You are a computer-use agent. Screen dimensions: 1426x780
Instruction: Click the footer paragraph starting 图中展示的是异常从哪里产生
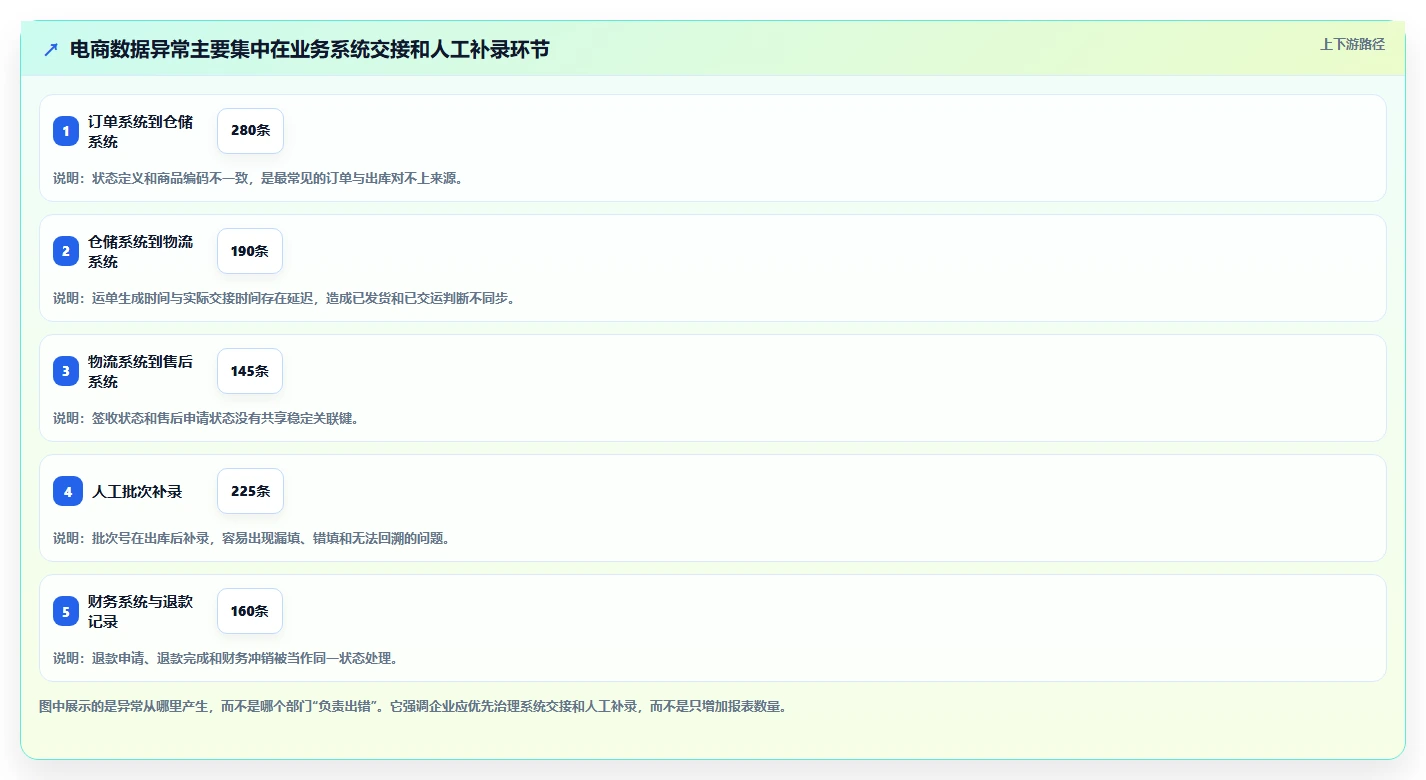click(413, 706)
